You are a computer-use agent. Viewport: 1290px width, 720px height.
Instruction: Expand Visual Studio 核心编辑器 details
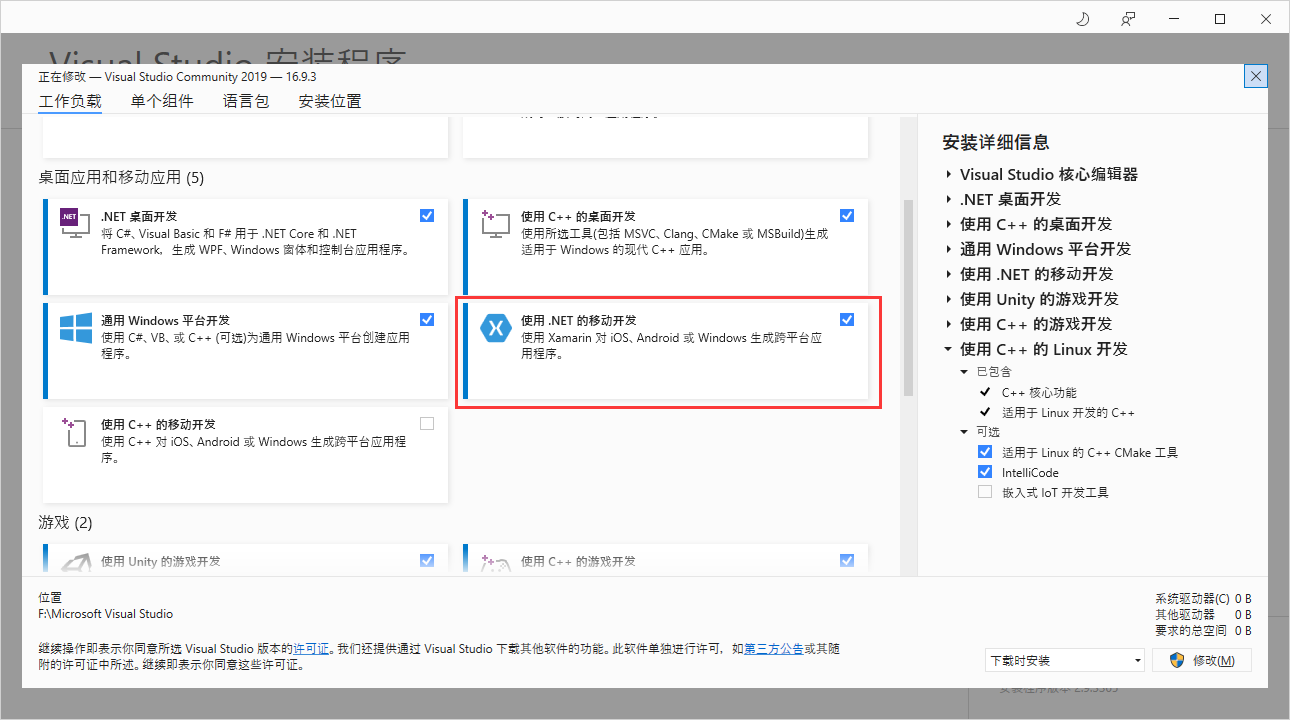click(948, 174)
